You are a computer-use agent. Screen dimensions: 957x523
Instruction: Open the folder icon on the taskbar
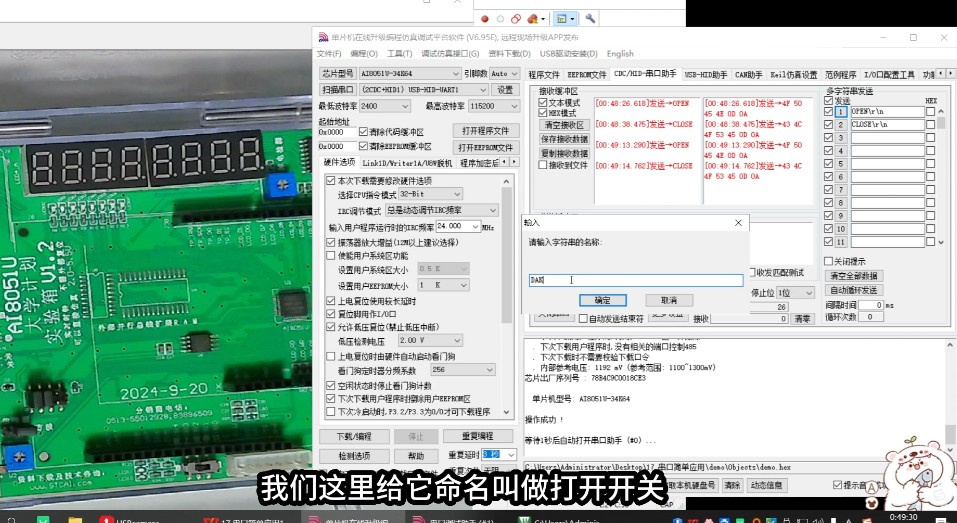(x=76, y=519)
